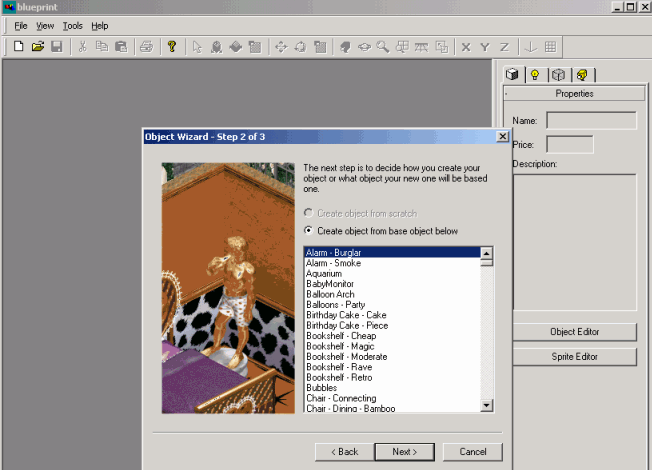Open a file using the folder icon
This screenshot has width=652, height=470.
coord(37,47)
